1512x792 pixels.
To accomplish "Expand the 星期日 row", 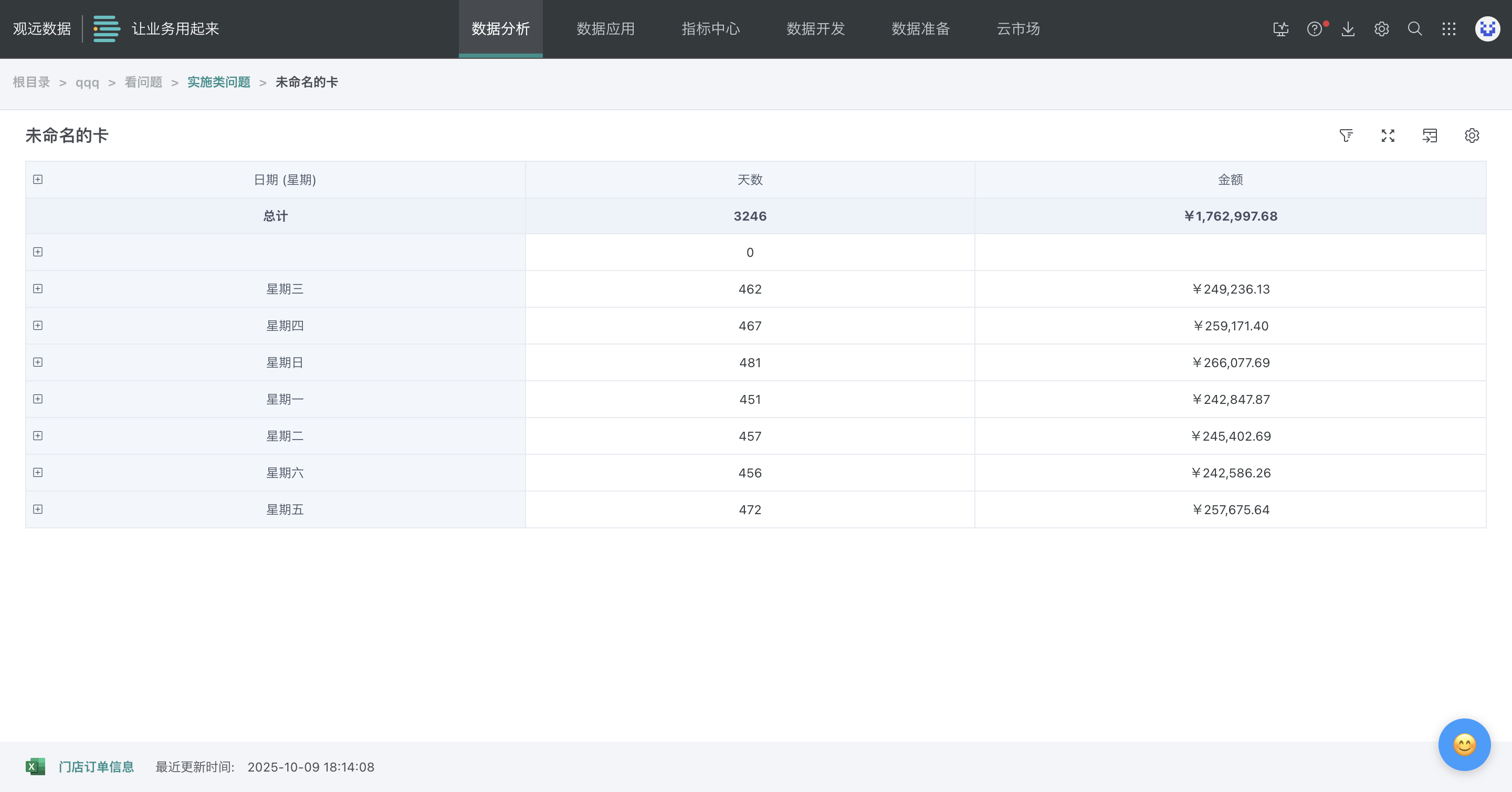I will (x=38, y=362).
